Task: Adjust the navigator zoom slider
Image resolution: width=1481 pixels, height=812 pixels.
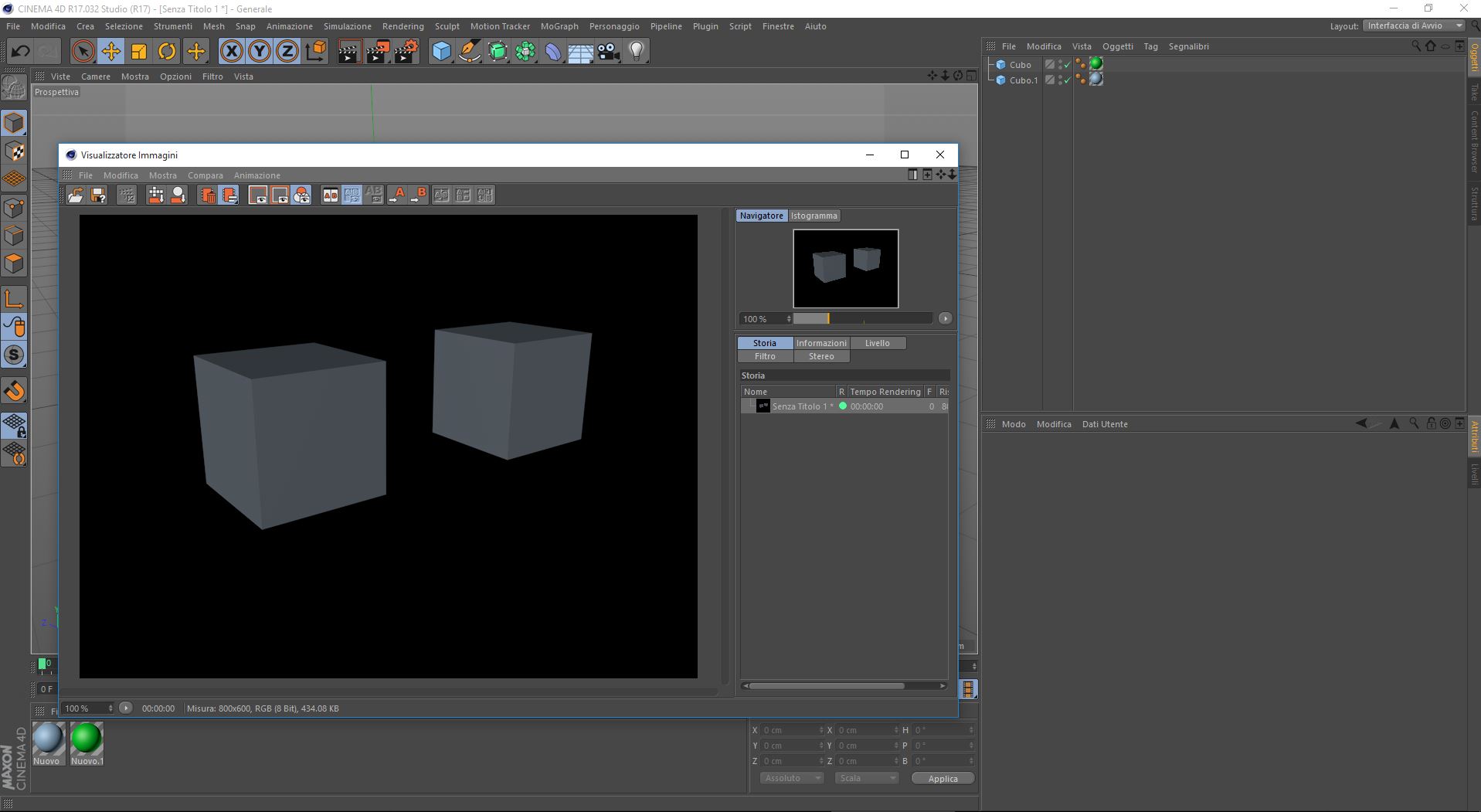Action: click(x=828, y=318)
